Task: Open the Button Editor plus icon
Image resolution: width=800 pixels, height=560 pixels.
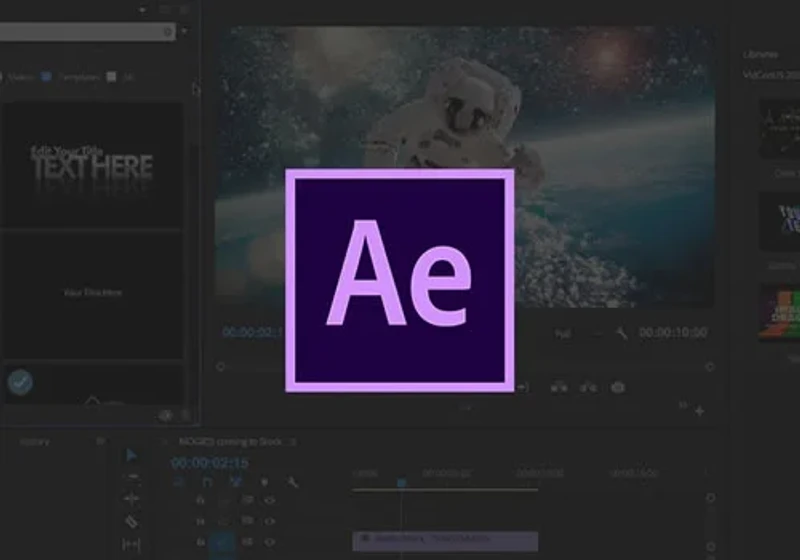Action: point(700,411)
